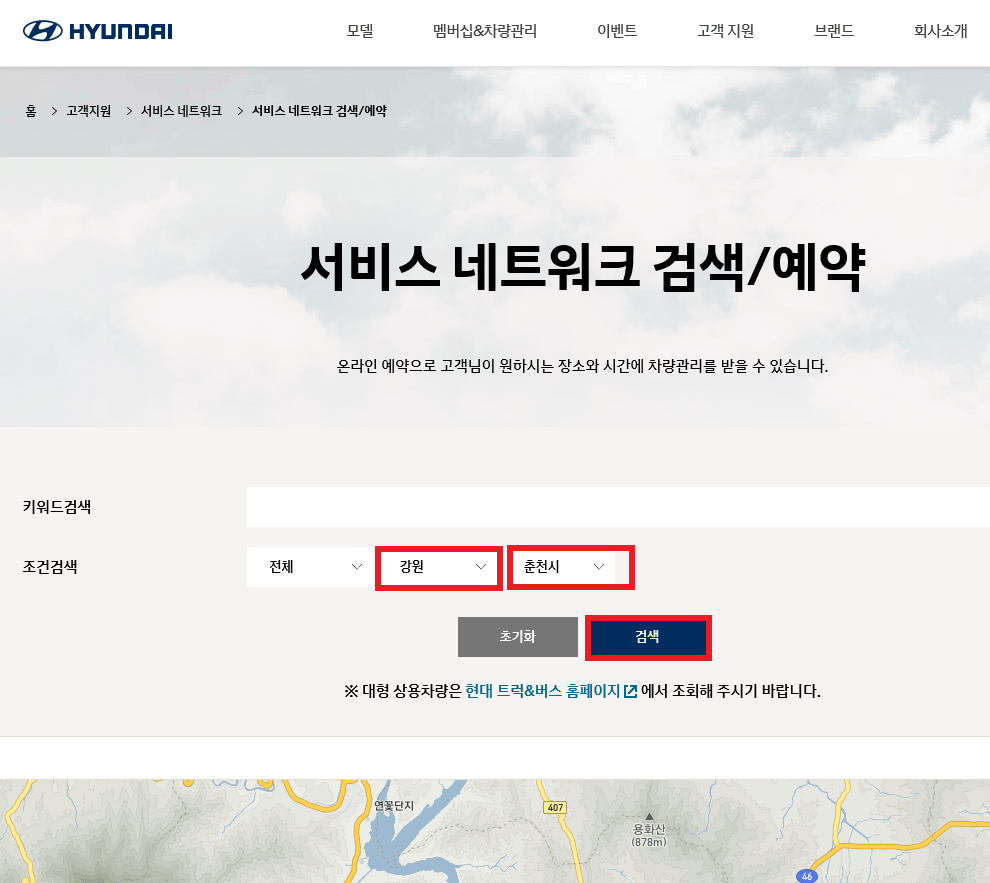Viewport: 990px width, 883px height.
Task: Open the 고객 지원 menu
Action: click(x=725, y=31)
